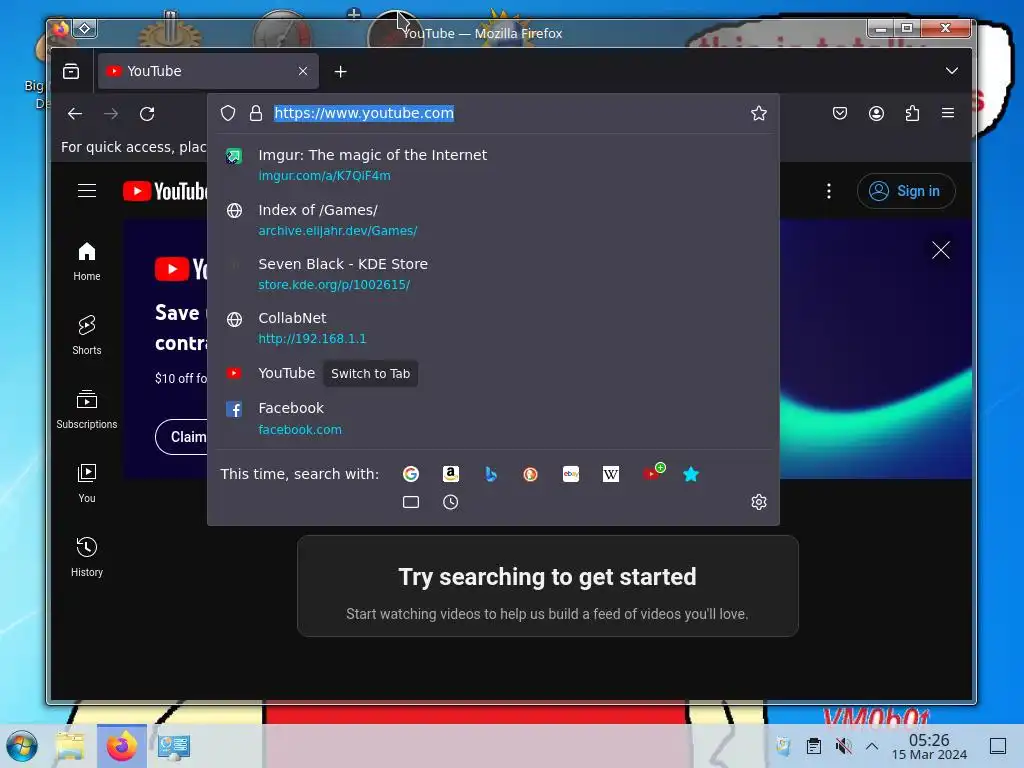Select Facebook suggestion
Viewport: 1024px width, 768px height.
tap(493, 419)
